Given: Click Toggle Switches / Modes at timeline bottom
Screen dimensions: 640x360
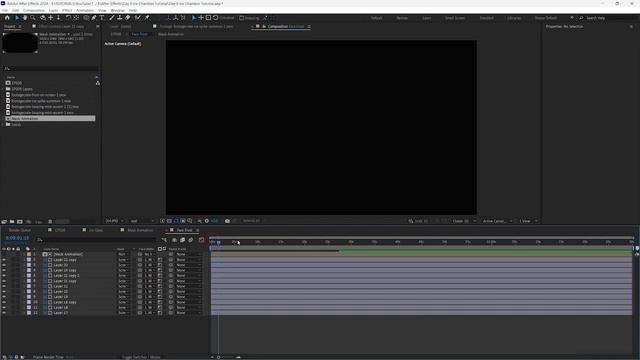Looking at the screenshot, I should 141,357.
